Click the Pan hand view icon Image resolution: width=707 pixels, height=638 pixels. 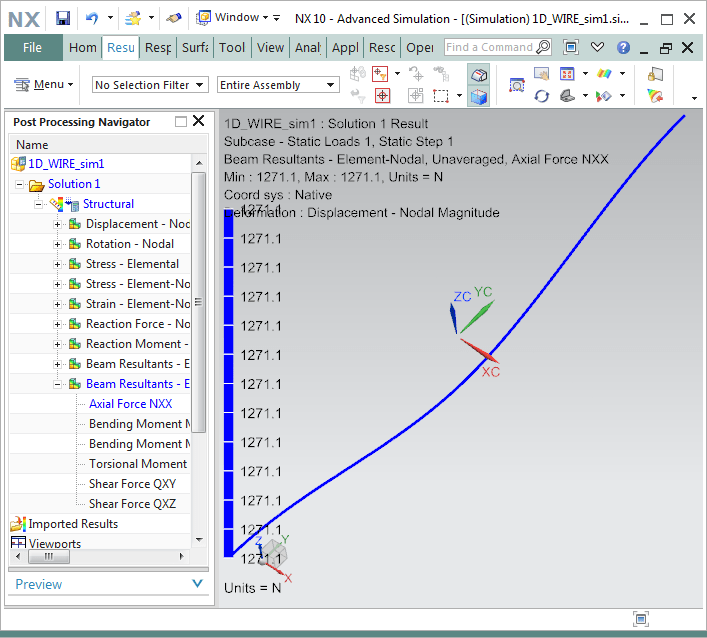(541, 73)
